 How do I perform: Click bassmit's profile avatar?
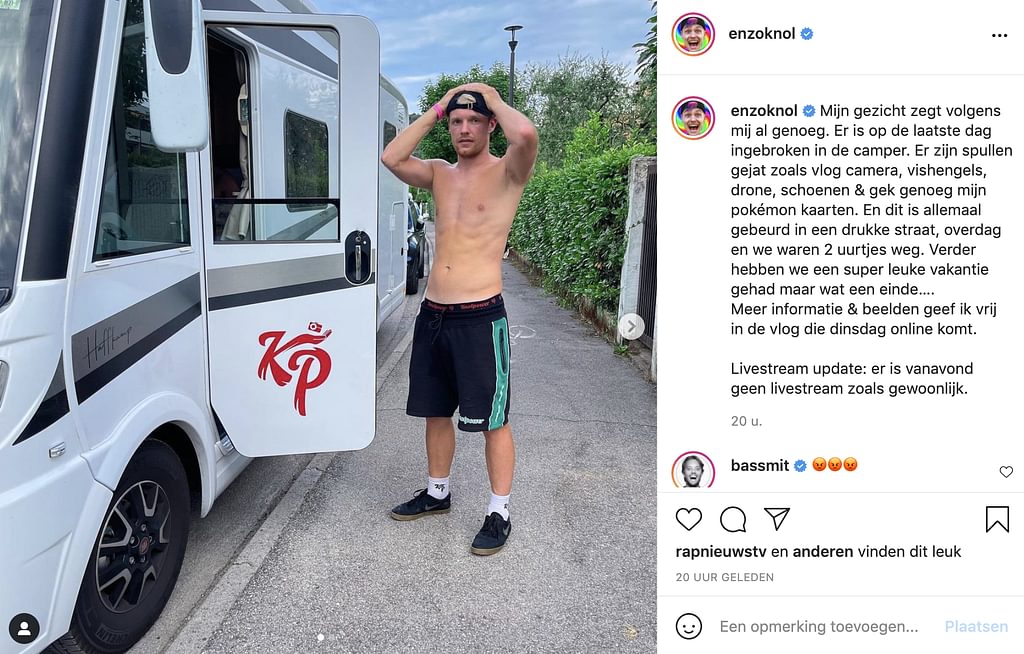[x=693, y=470]
